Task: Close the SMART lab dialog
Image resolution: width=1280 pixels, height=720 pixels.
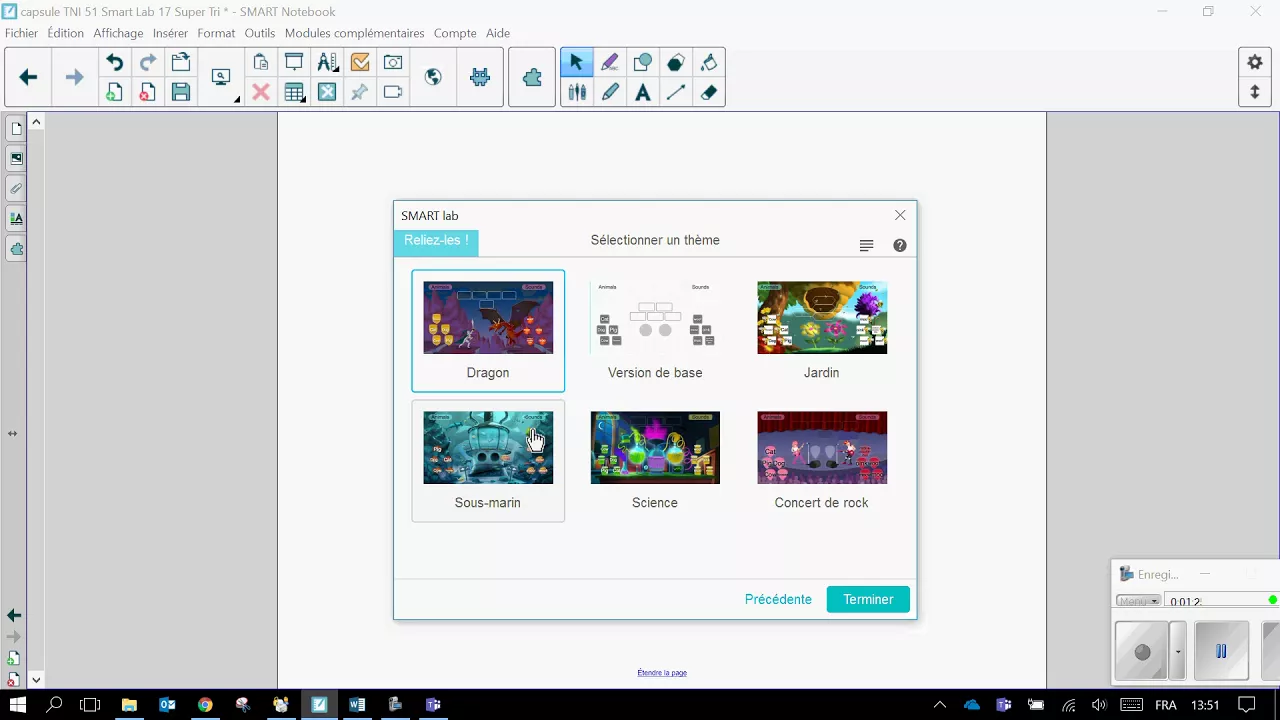Action: 900,215
